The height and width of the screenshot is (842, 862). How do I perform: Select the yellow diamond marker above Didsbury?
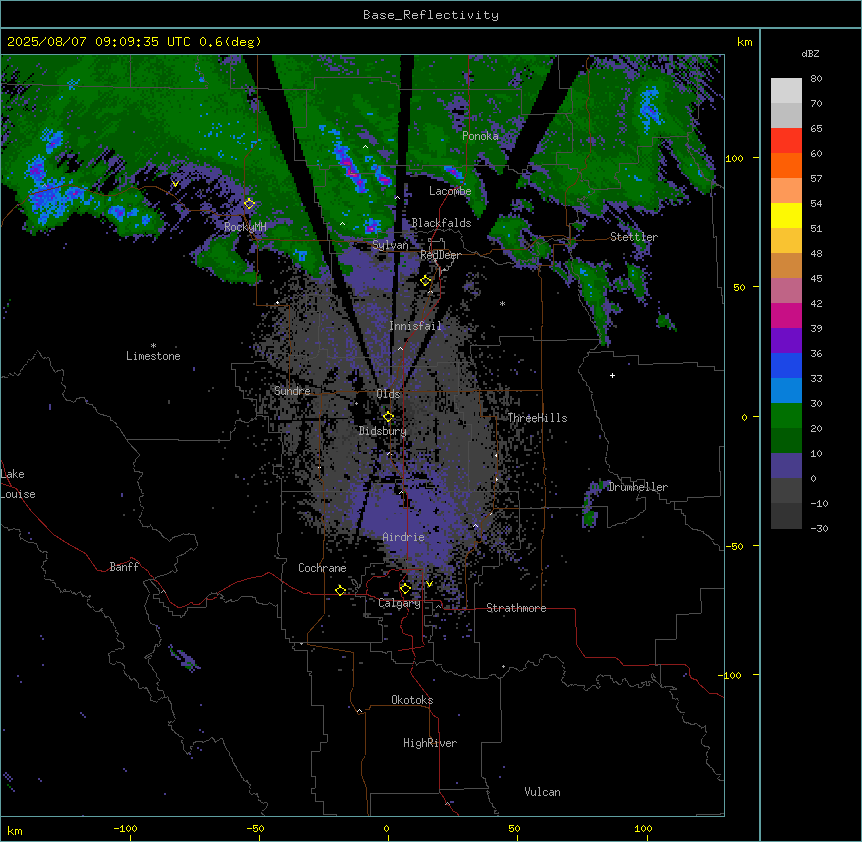tap(389, 417)
